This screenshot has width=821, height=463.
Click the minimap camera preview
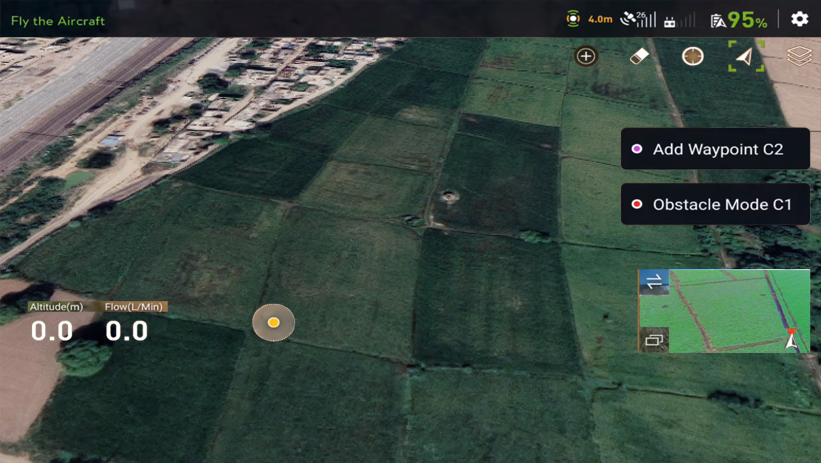click(730, 310)
